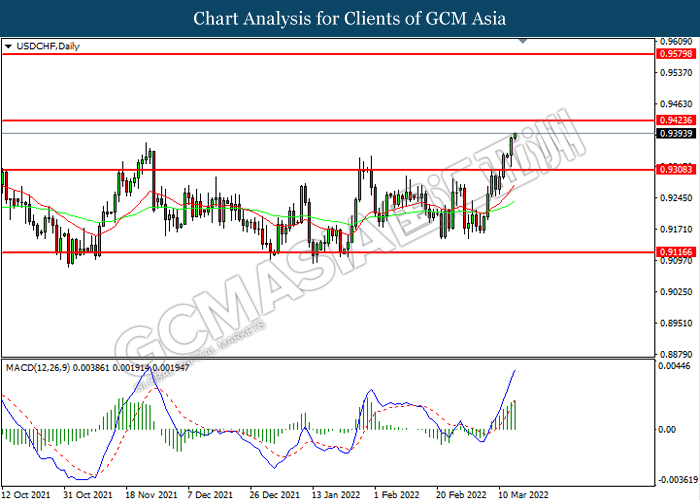Select the current price label 0.93939
This screenshot has height=500, width=700.
(676, 133)
